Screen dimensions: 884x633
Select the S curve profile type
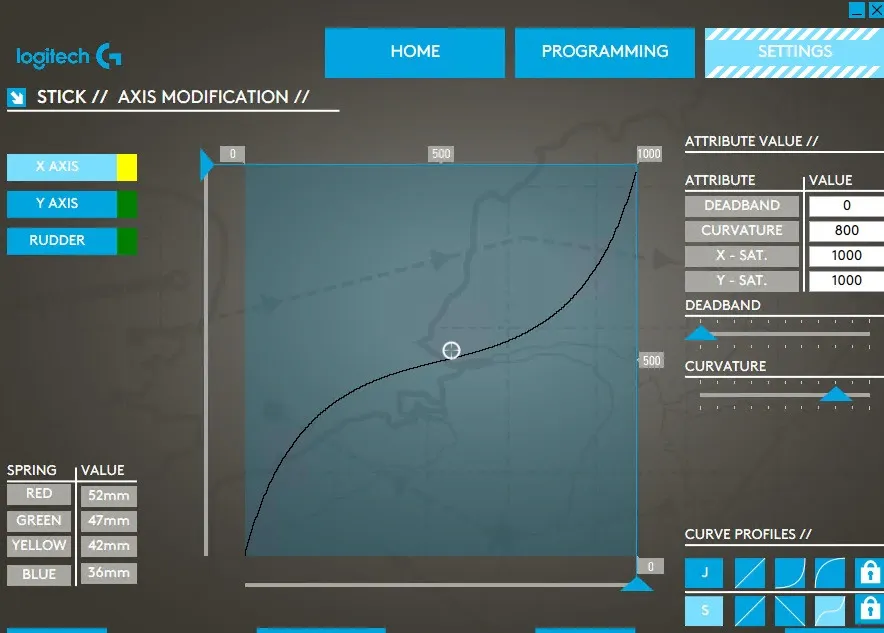[x=704, y=610]
